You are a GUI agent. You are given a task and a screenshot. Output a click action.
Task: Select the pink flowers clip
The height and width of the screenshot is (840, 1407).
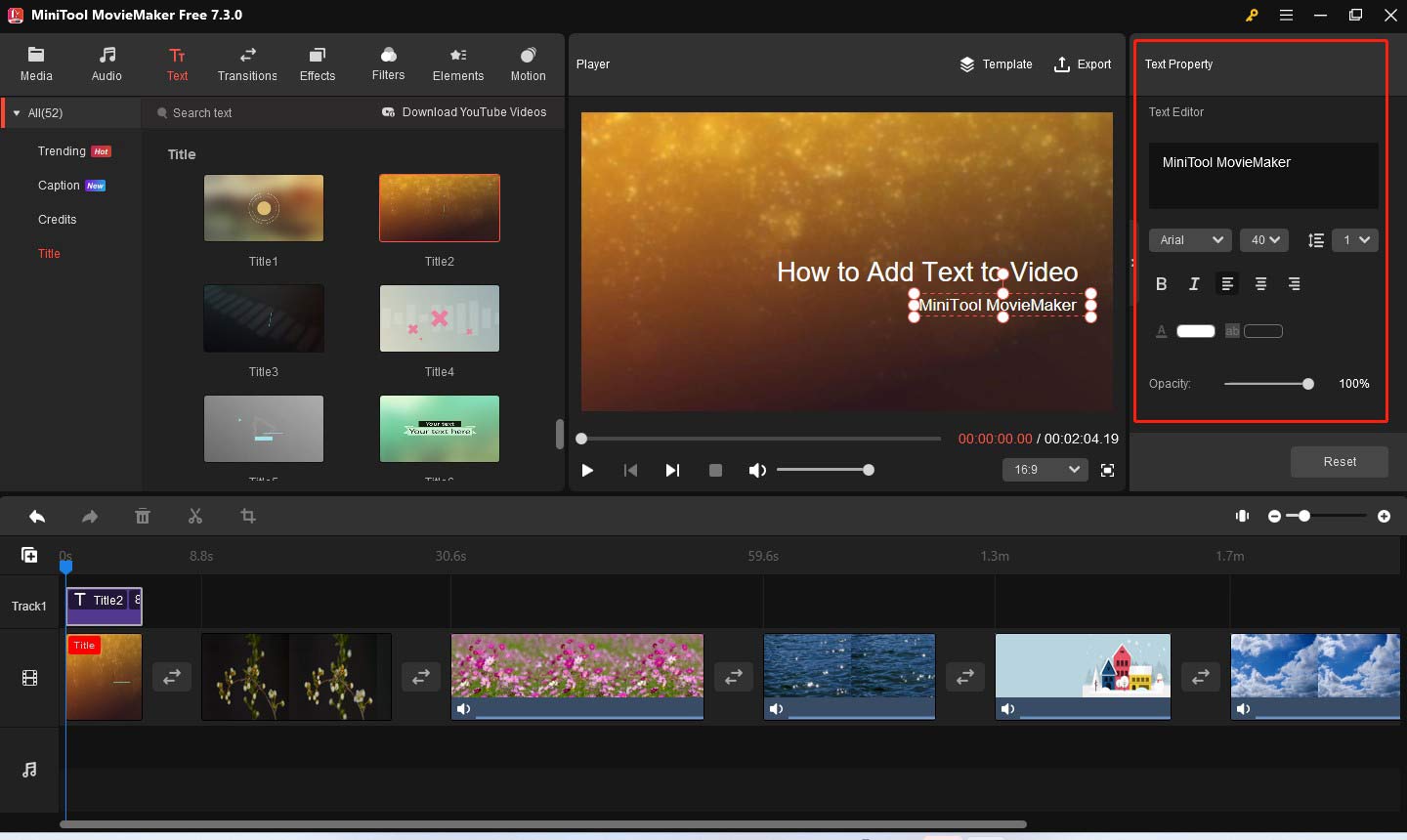576,677
